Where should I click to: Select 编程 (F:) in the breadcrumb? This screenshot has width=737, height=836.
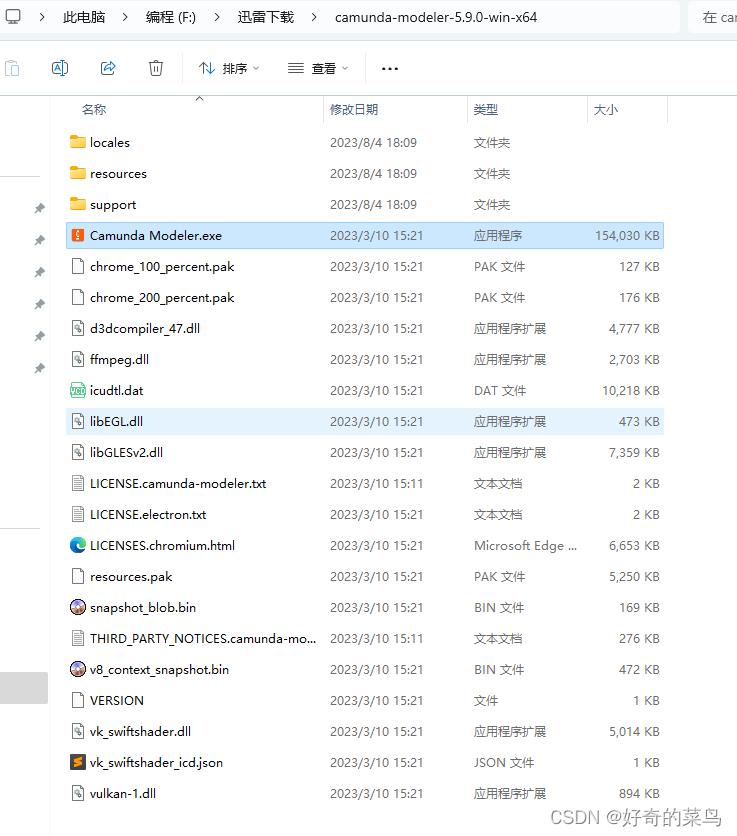[x=171, y=18]
